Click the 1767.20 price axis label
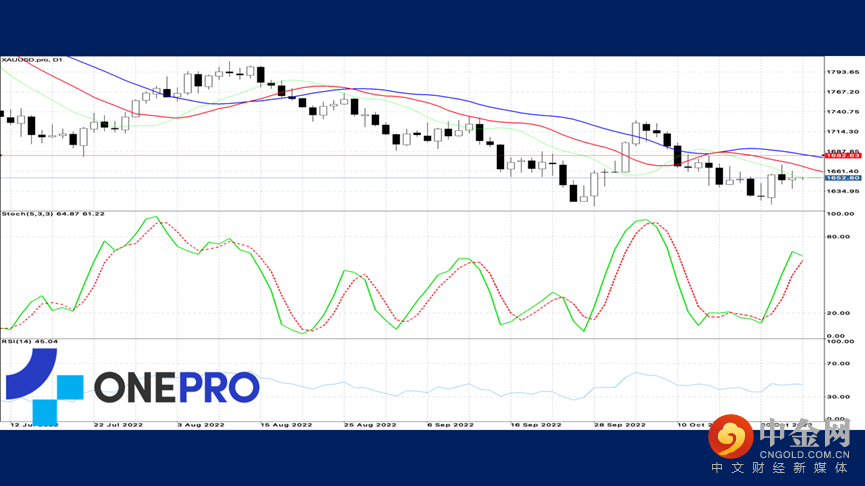865x486 pixels. (x=842, y=92)
